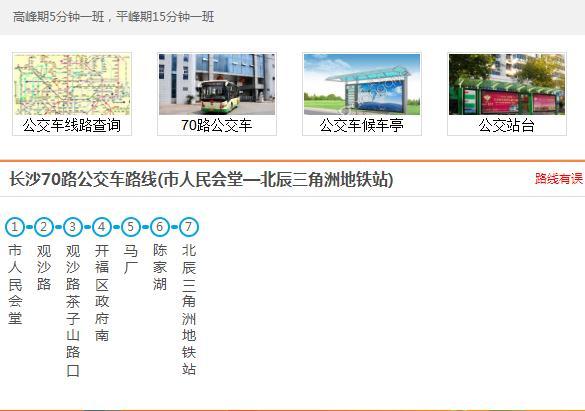Select stop number 3 circle icon
Viewport: 585px width, 411px height.
pyautogui.click(x=73, y=227)
